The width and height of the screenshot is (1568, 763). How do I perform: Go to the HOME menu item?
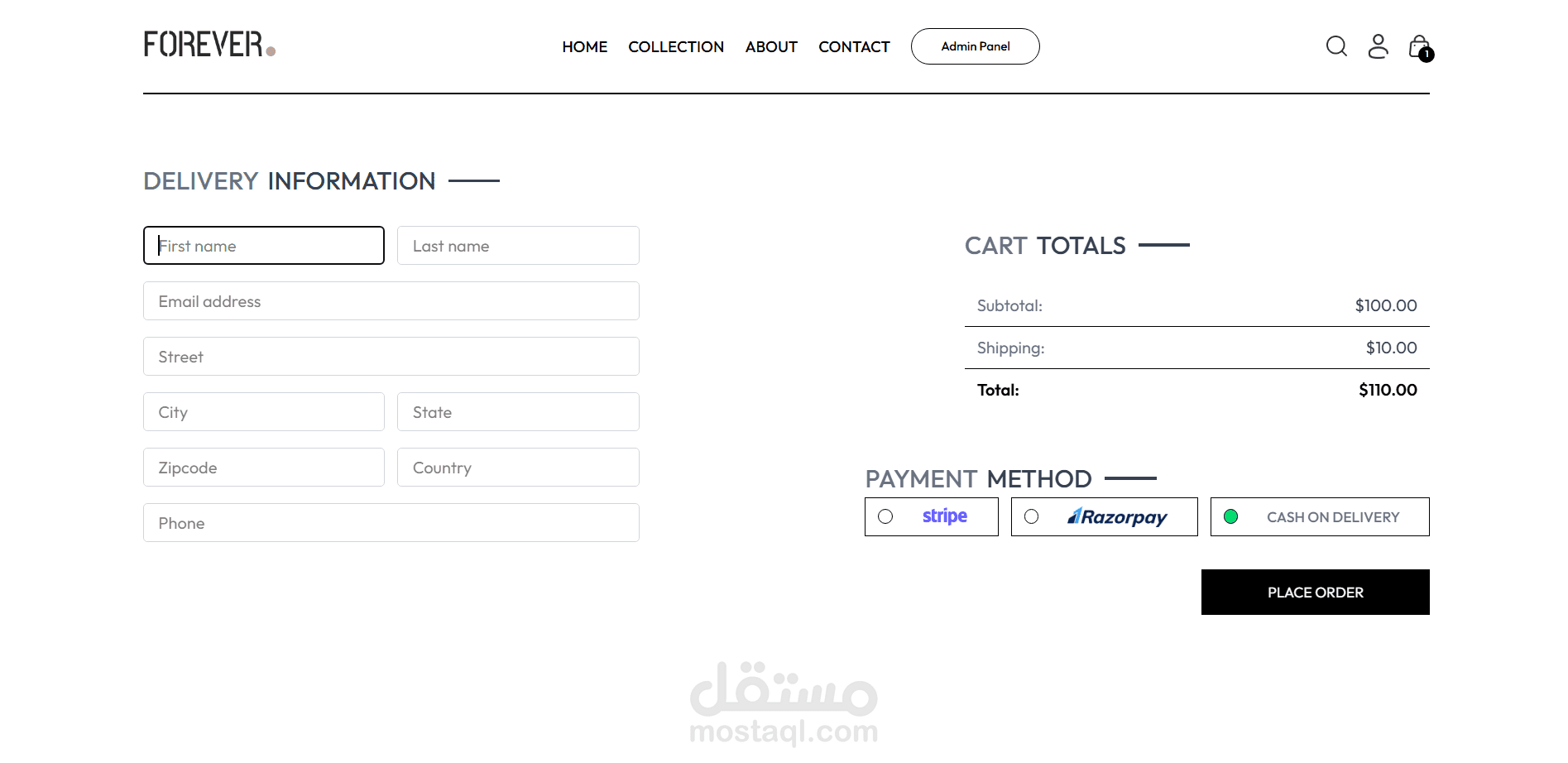[584, 47]
